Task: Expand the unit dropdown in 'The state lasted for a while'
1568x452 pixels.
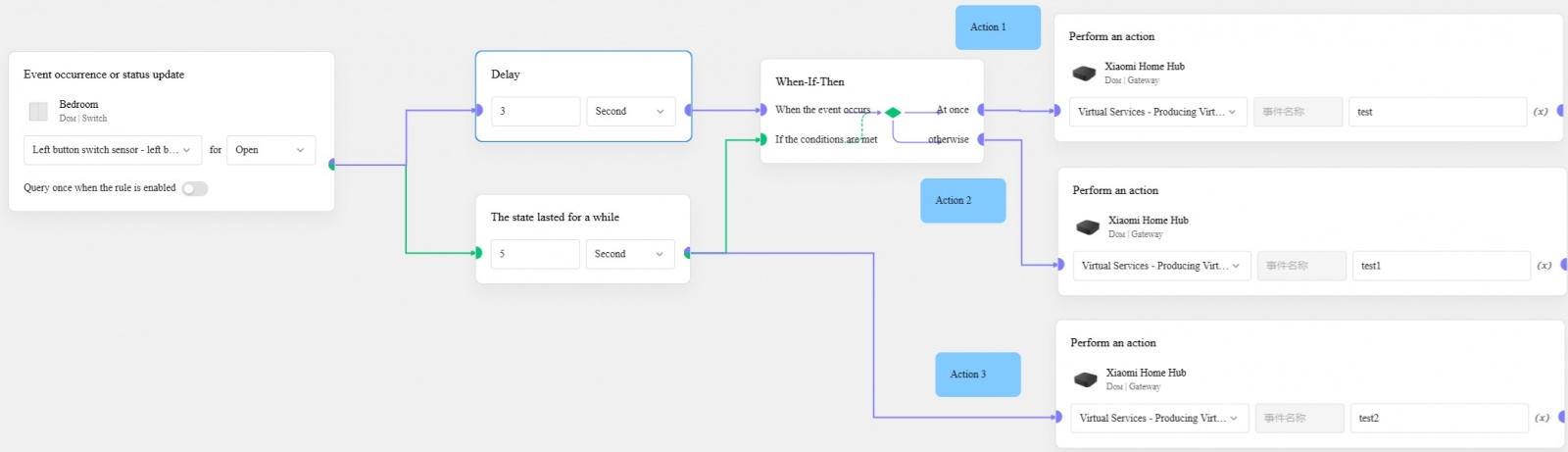Action: click(630, 254)
